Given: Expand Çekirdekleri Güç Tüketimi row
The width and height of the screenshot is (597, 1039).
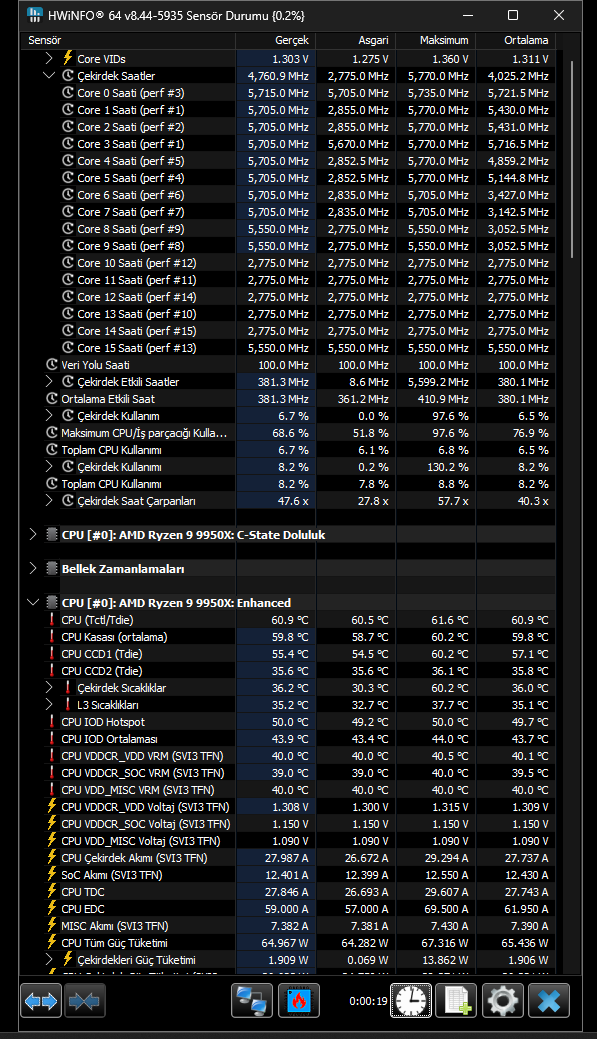Looking at the screenshot, I should pyautogui.click(x=48, y=959).
